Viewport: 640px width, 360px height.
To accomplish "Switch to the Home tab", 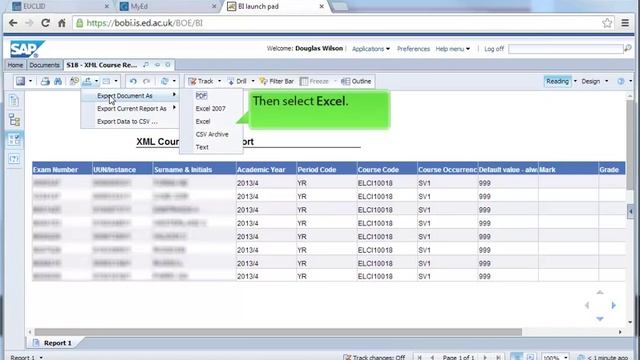I will point(15,65).
